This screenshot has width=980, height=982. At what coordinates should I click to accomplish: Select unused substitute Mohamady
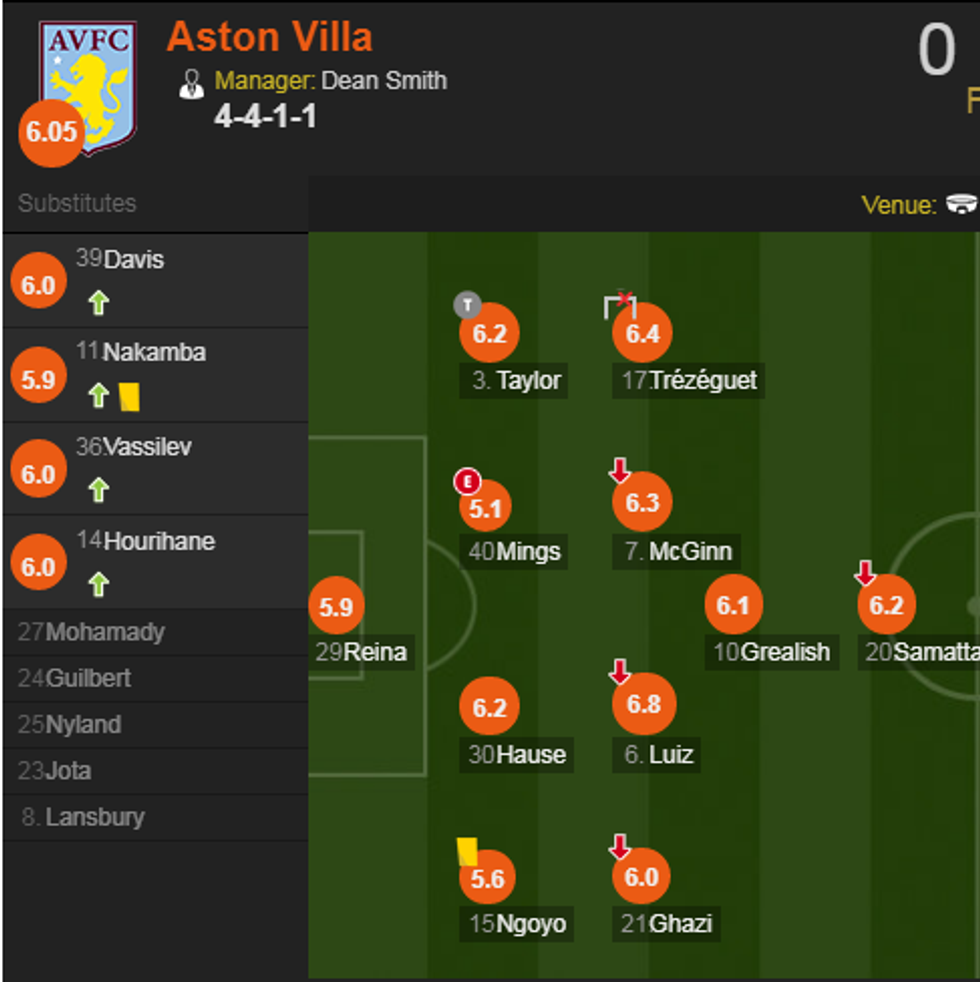(x=104, y=632)
